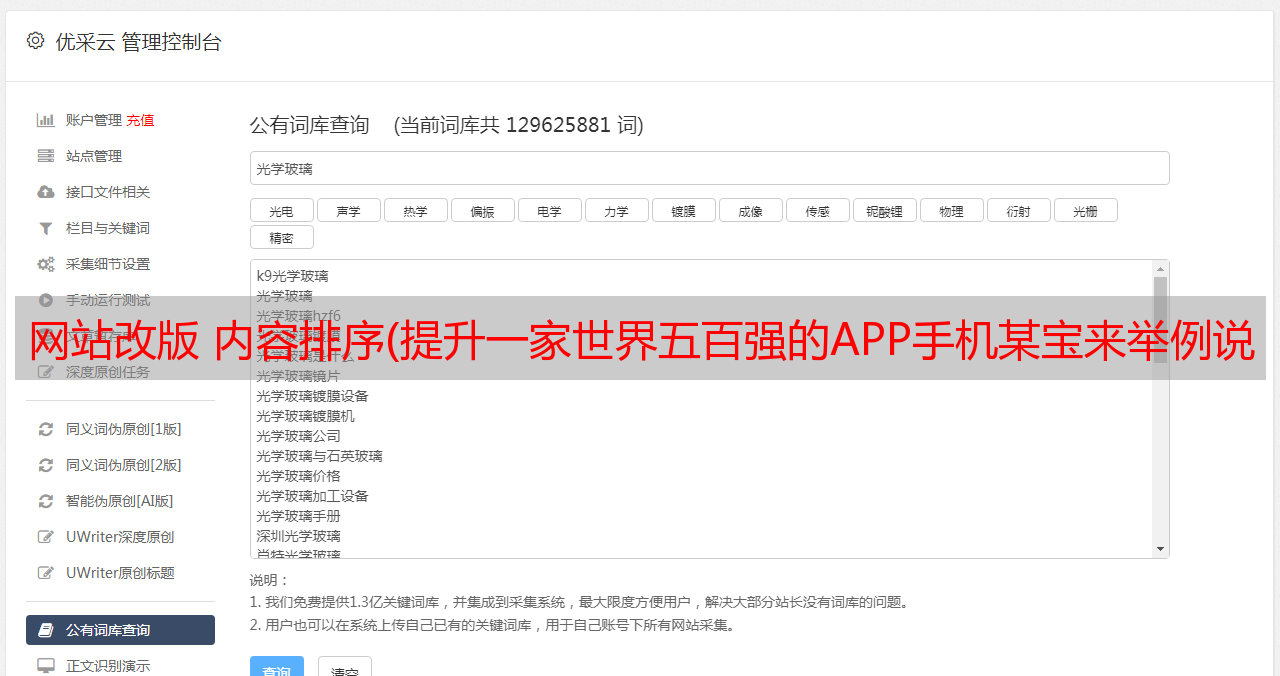Click the gears icon for 采集细节设置
1280x676 pixels.
[46, 264]
